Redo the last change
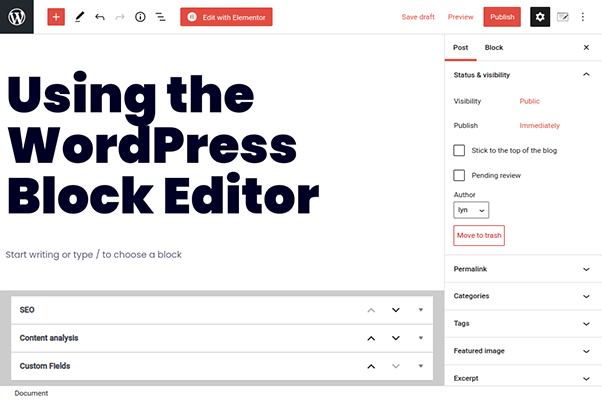This screenshot has height=400, width=602. (x=120, y=17)
